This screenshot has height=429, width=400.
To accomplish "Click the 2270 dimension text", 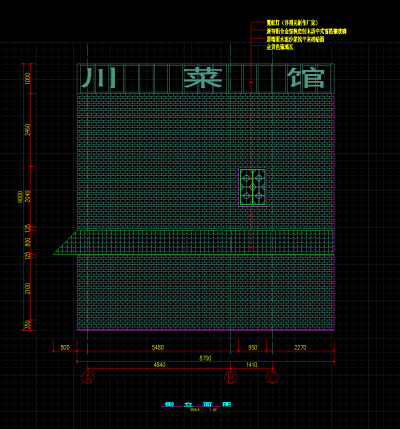I will [x=300, y=347].
